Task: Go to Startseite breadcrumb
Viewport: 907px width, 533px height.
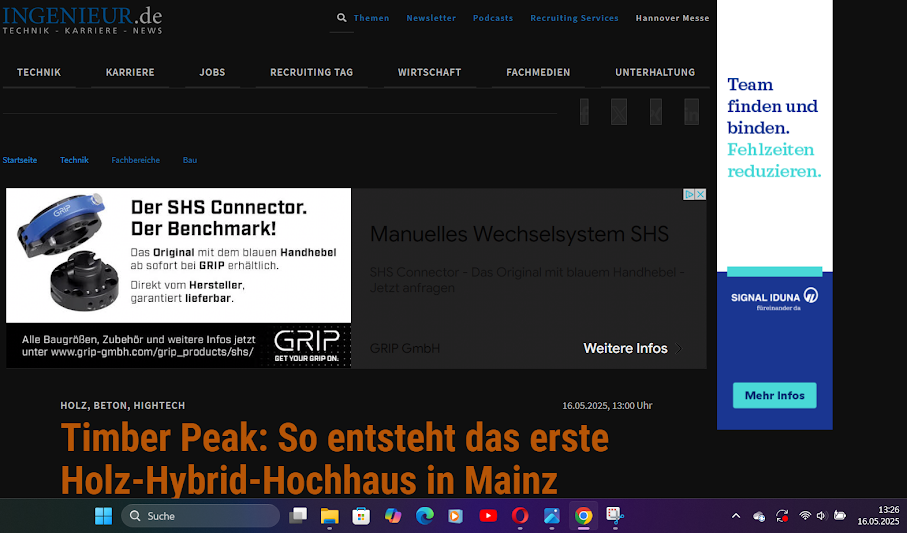Action: click(20, 160)
